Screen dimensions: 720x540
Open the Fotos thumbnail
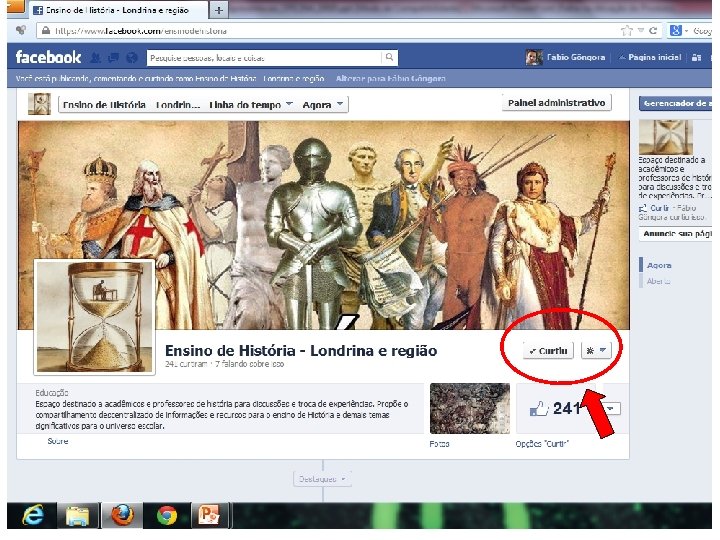[x=470, y=408]
